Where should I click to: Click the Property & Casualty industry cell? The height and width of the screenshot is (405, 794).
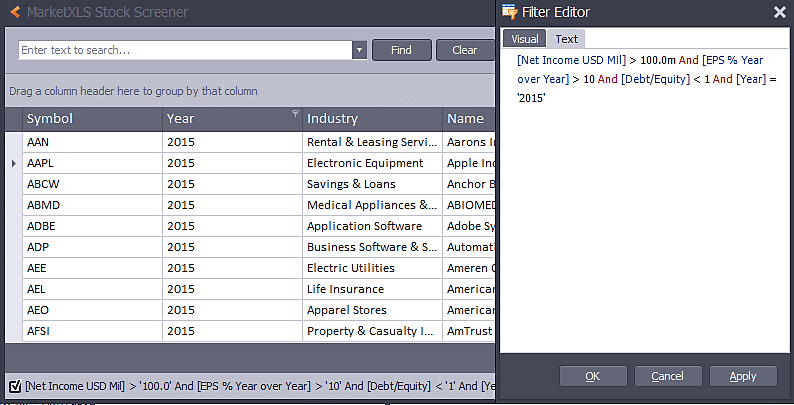click(372, 331)
